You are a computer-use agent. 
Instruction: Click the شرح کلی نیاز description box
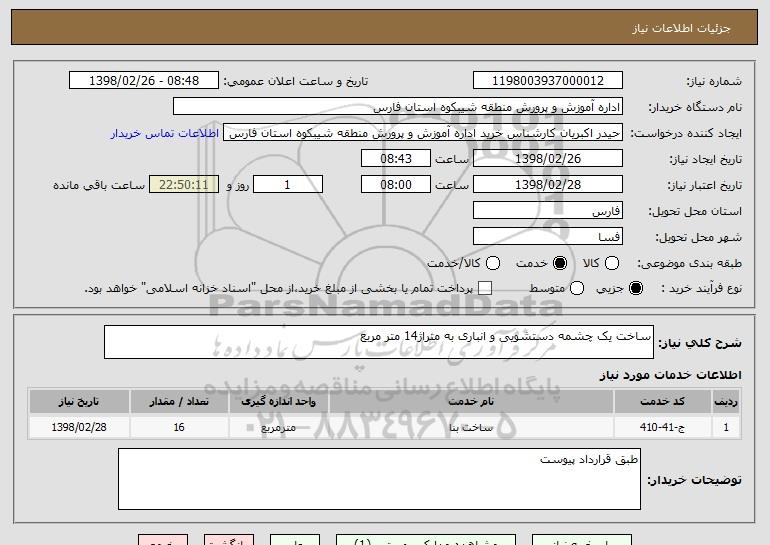[x=379, y=342]
